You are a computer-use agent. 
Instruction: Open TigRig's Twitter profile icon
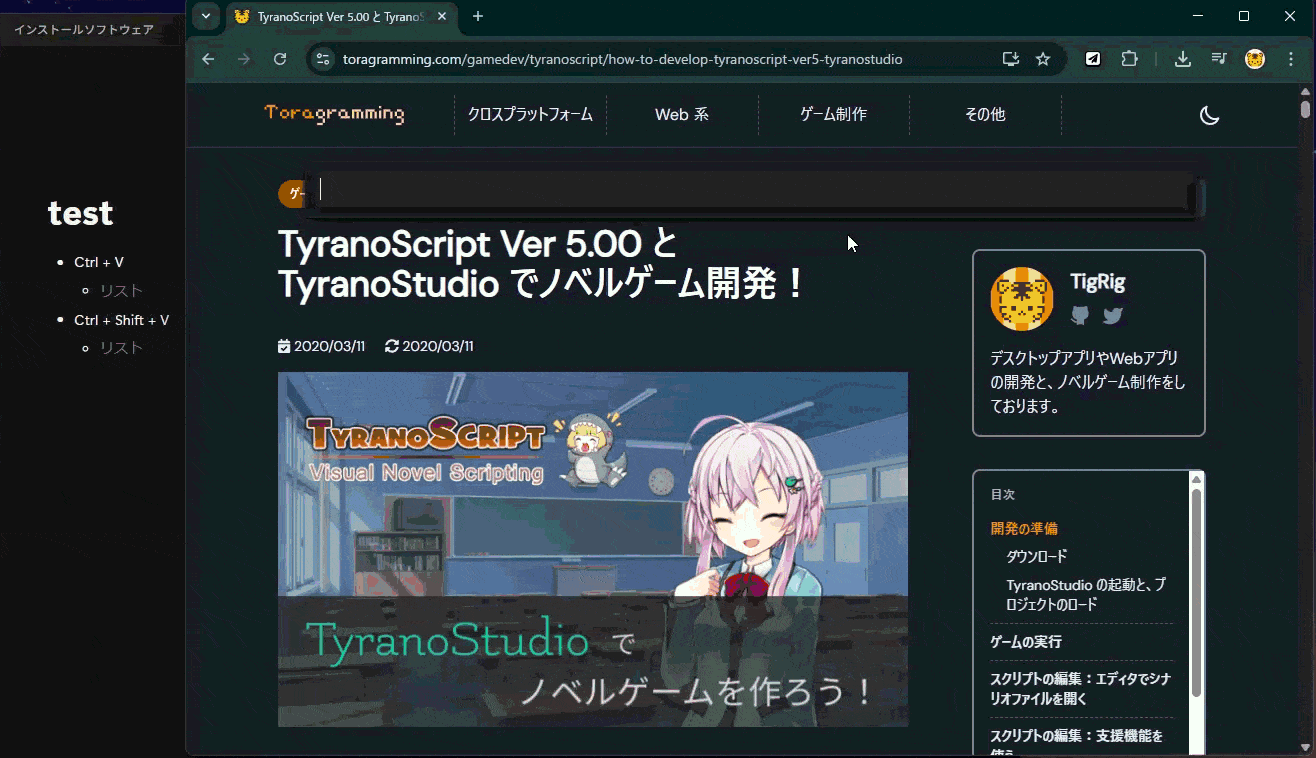click(x=1113, y=316)
